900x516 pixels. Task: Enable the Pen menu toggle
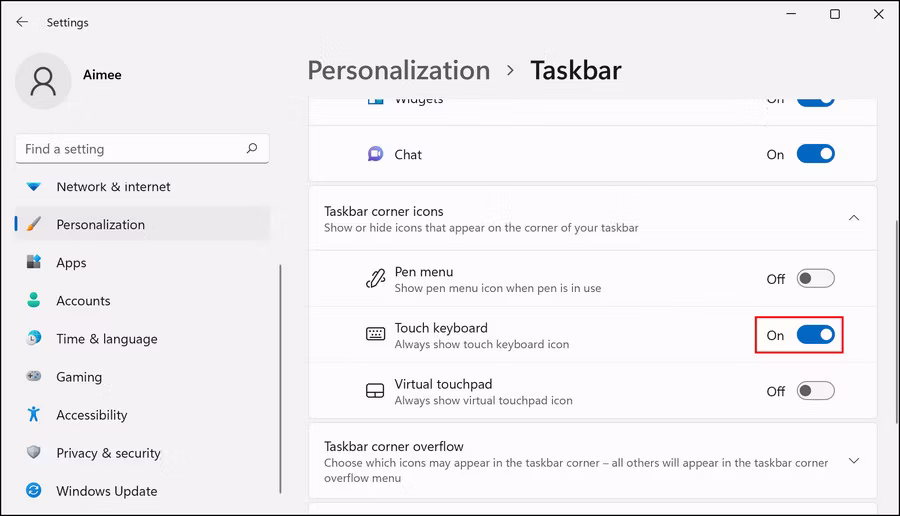[815, 278]
